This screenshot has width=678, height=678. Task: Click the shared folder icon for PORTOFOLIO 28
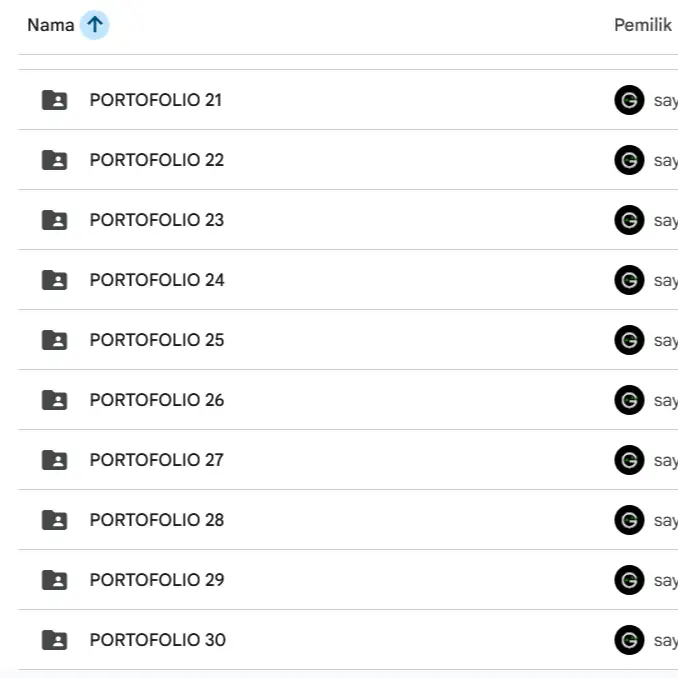coord(54,520)
